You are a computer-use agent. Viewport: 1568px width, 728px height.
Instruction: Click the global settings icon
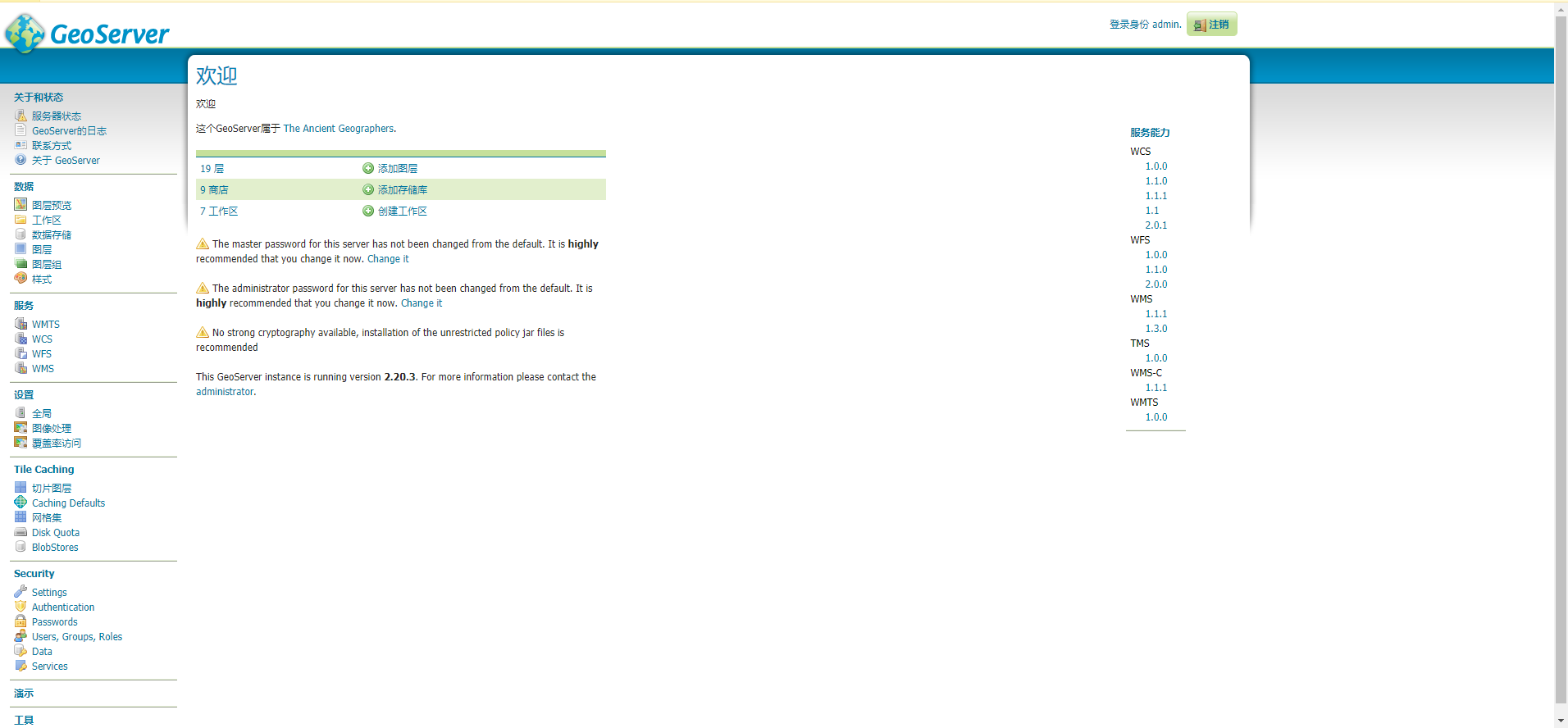pyautogui.click(x=21, y=413)
